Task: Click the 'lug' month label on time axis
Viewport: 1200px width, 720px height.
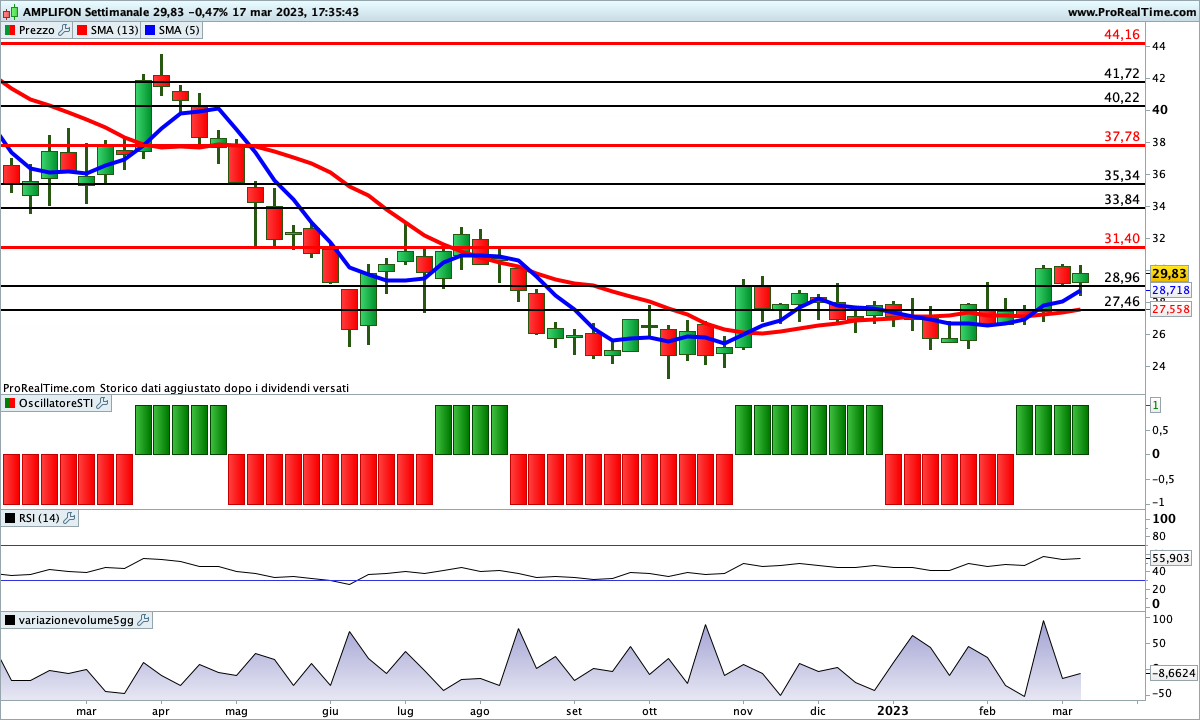Action: click(405, 711)
